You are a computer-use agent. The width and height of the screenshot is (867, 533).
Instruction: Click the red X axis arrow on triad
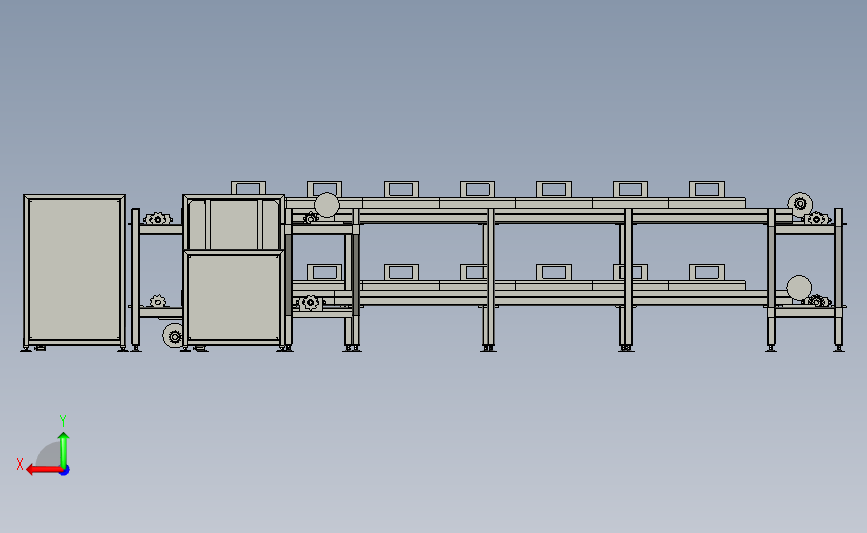point(44,470)
